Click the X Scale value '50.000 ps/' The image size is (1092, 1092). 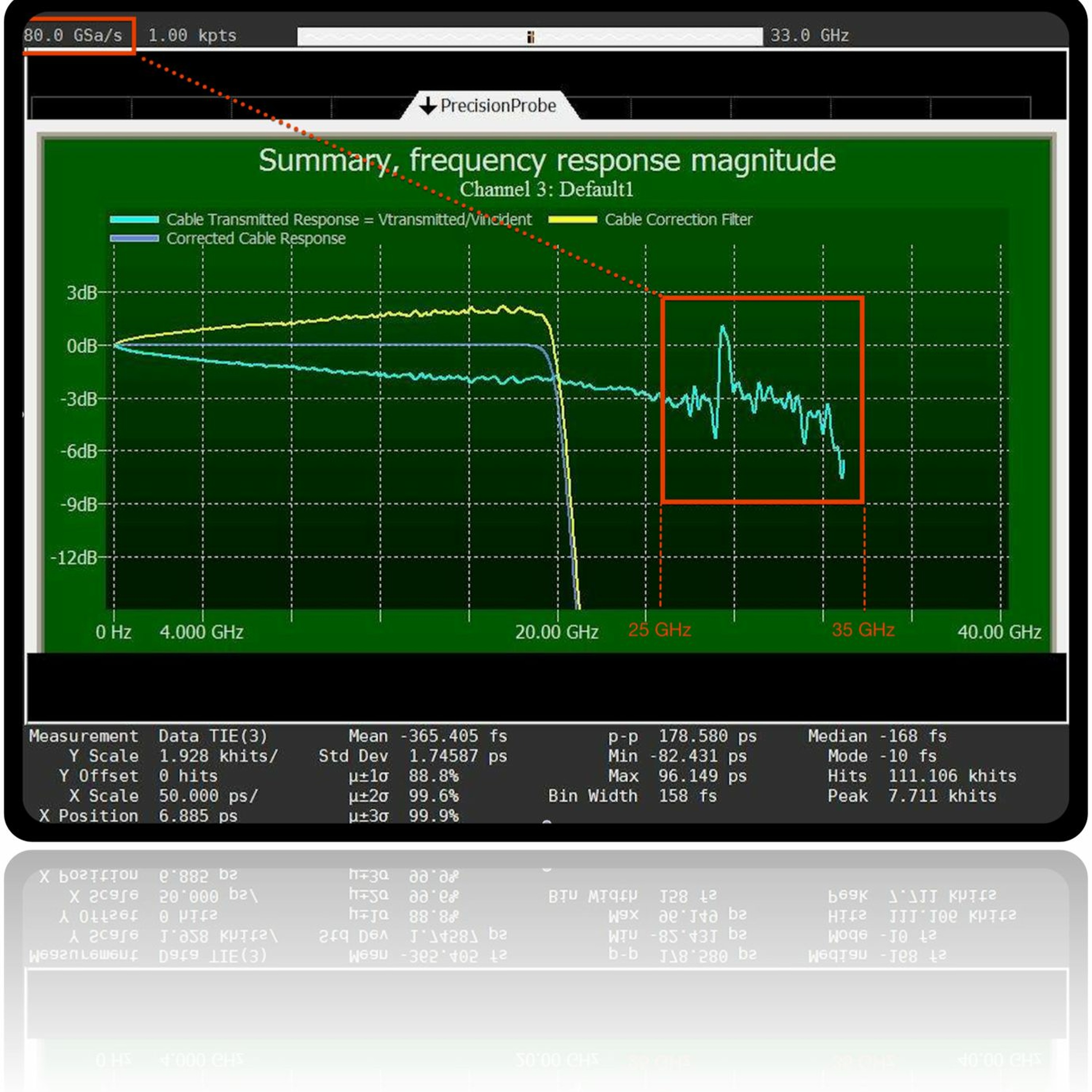[x=208, y=796]
